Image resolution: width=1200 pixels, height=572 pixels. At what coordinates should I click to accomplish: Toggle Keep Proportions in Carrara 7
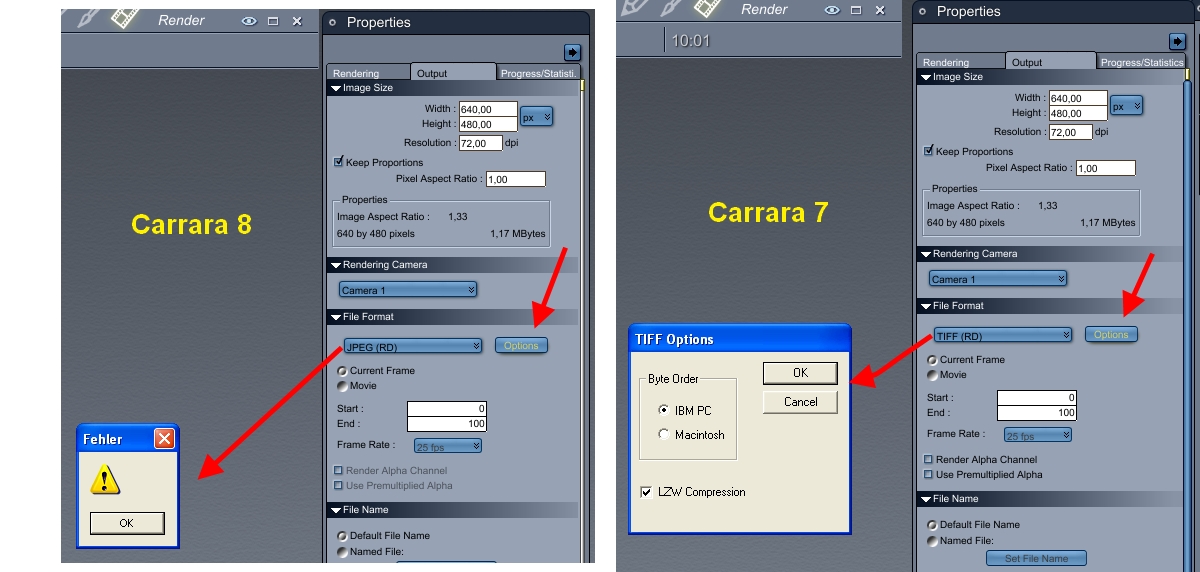(x=929, y=151)
